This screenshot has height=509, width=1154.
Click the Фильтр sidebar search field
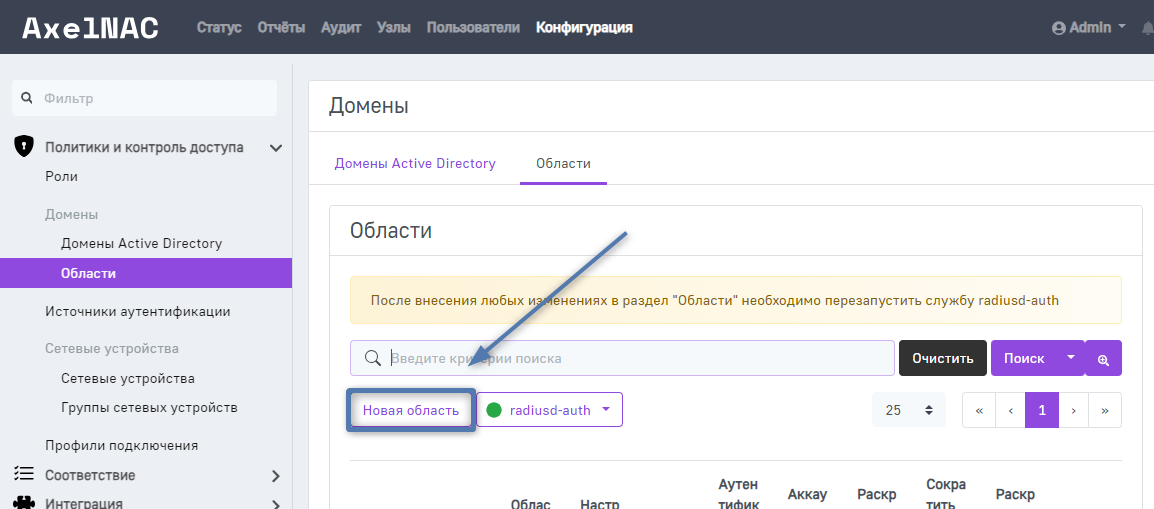click(144, 98)
